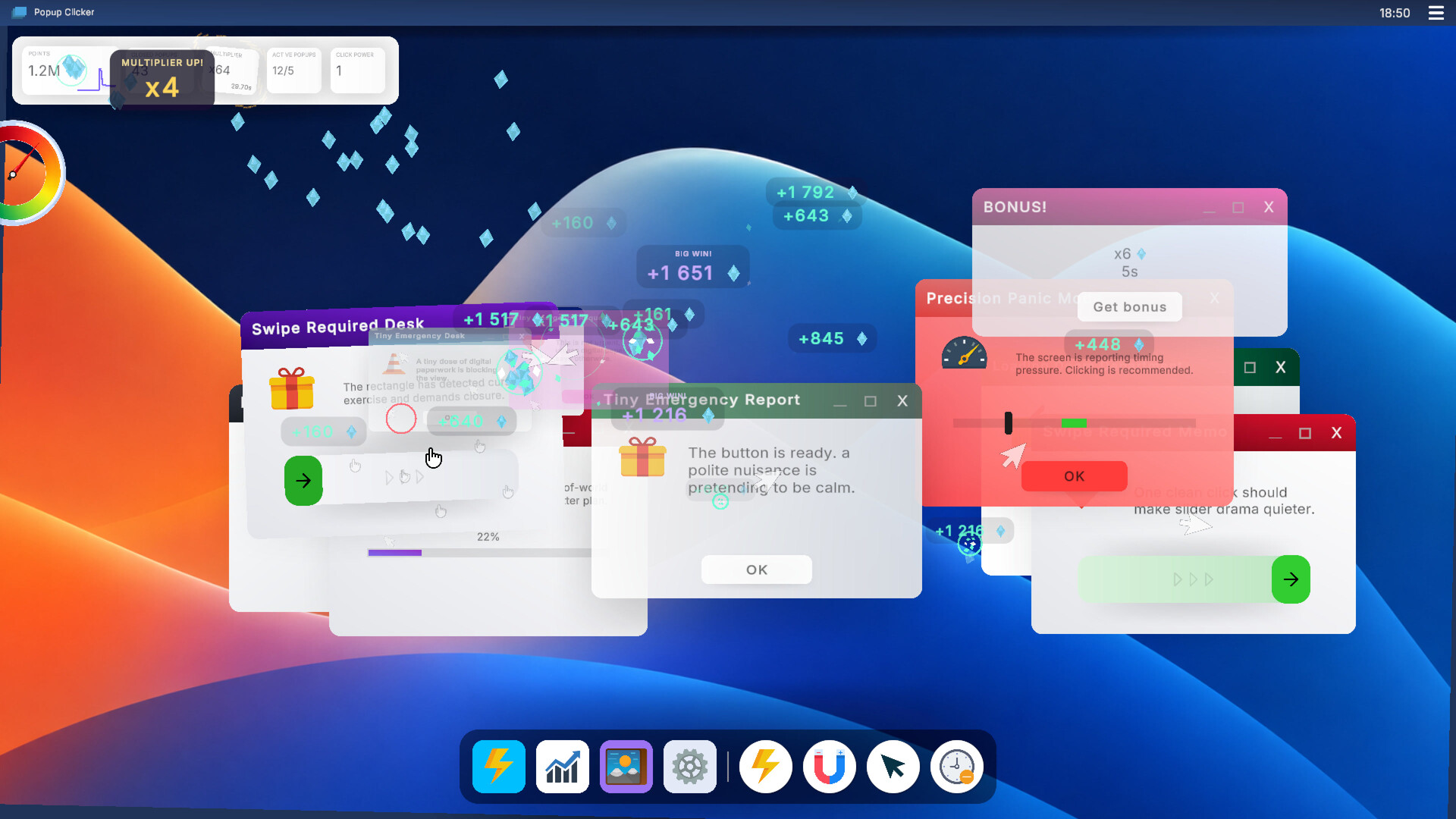
Task: Click the red OK button in Precision Panic
Action: (x=1074, y=476)
